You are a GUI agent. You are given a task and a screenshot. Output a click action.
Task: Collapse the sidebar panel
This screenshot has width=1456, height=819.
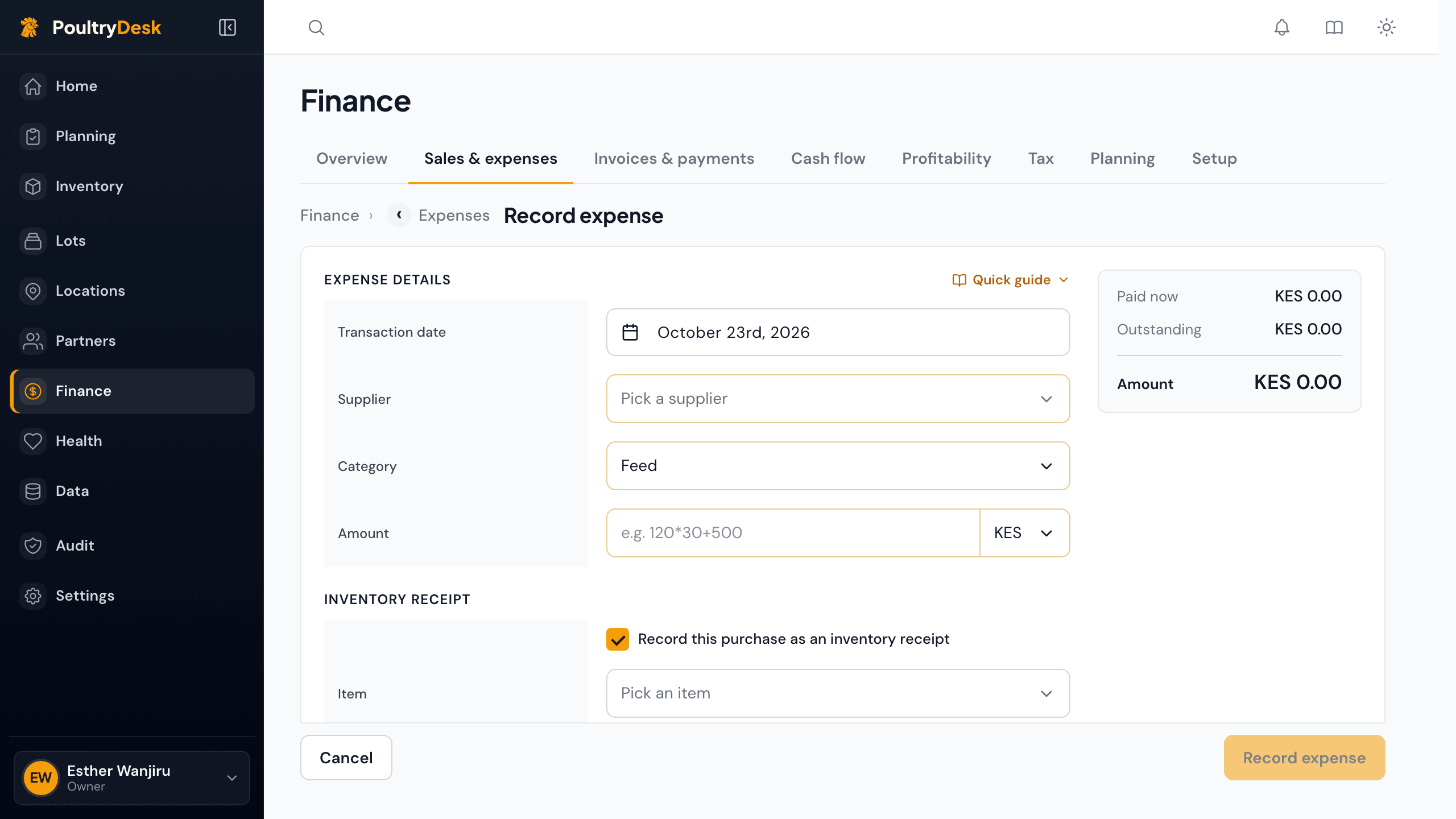point(227,27)
